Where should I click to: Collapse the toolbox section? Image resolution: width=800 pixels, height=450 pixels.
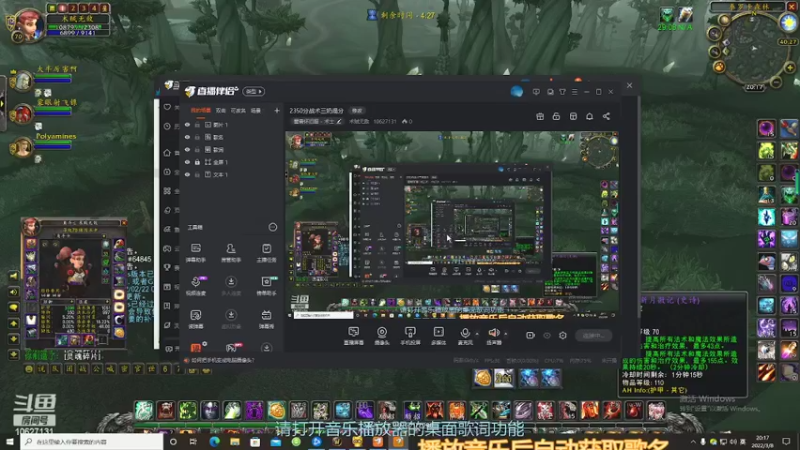click(272, 227)
